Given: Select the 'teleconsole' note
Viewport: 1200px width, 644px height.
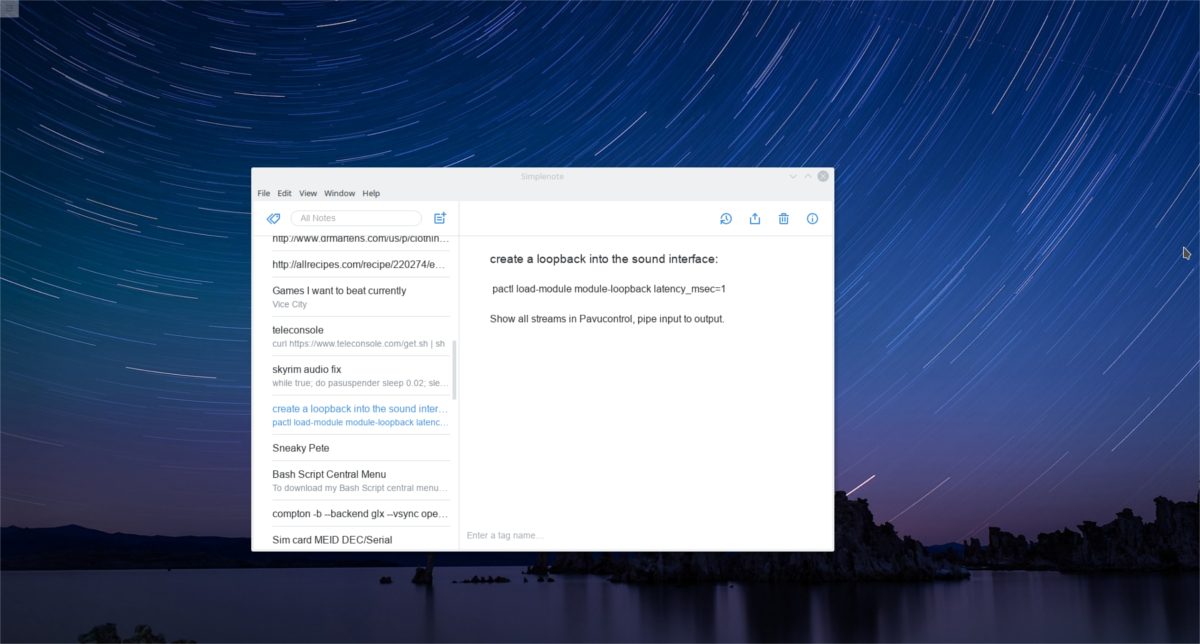Looking at the screenshot, I should pos(361,336).
